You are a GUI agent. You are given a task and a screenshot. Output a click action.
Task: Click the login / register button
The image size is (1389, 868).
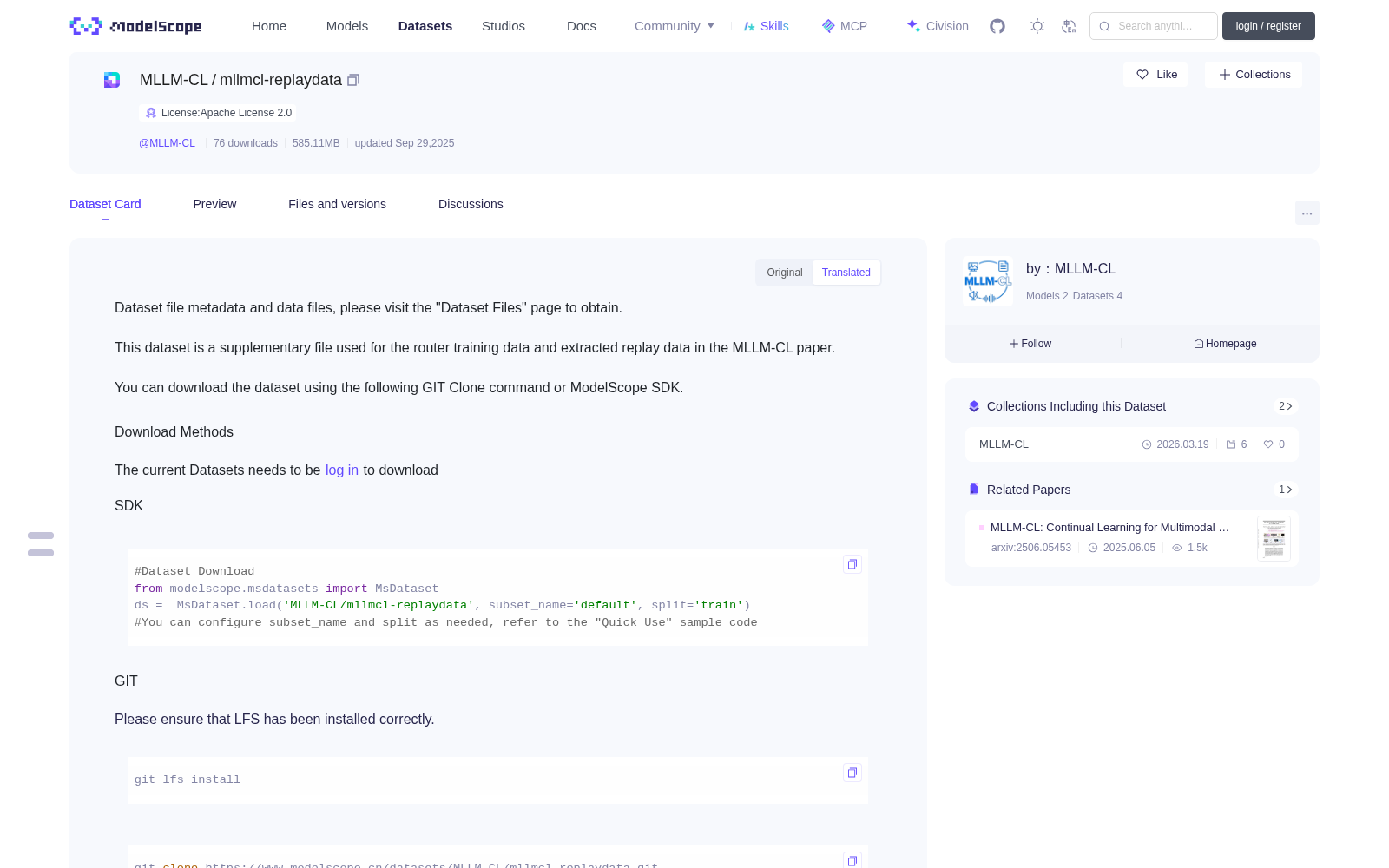1268,26
